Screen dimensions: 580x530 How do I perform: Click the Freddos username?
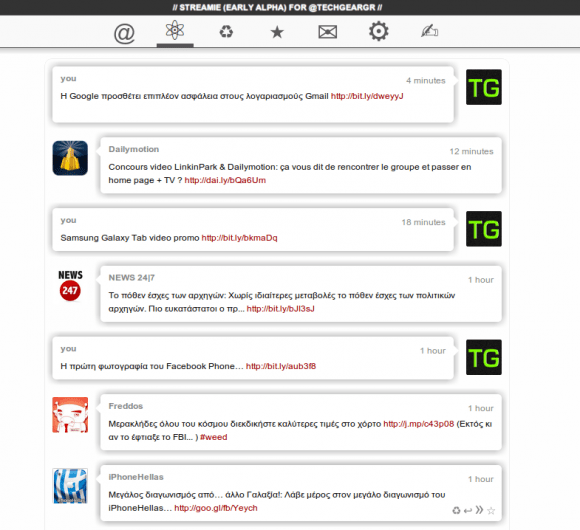[x=125, y=406]
